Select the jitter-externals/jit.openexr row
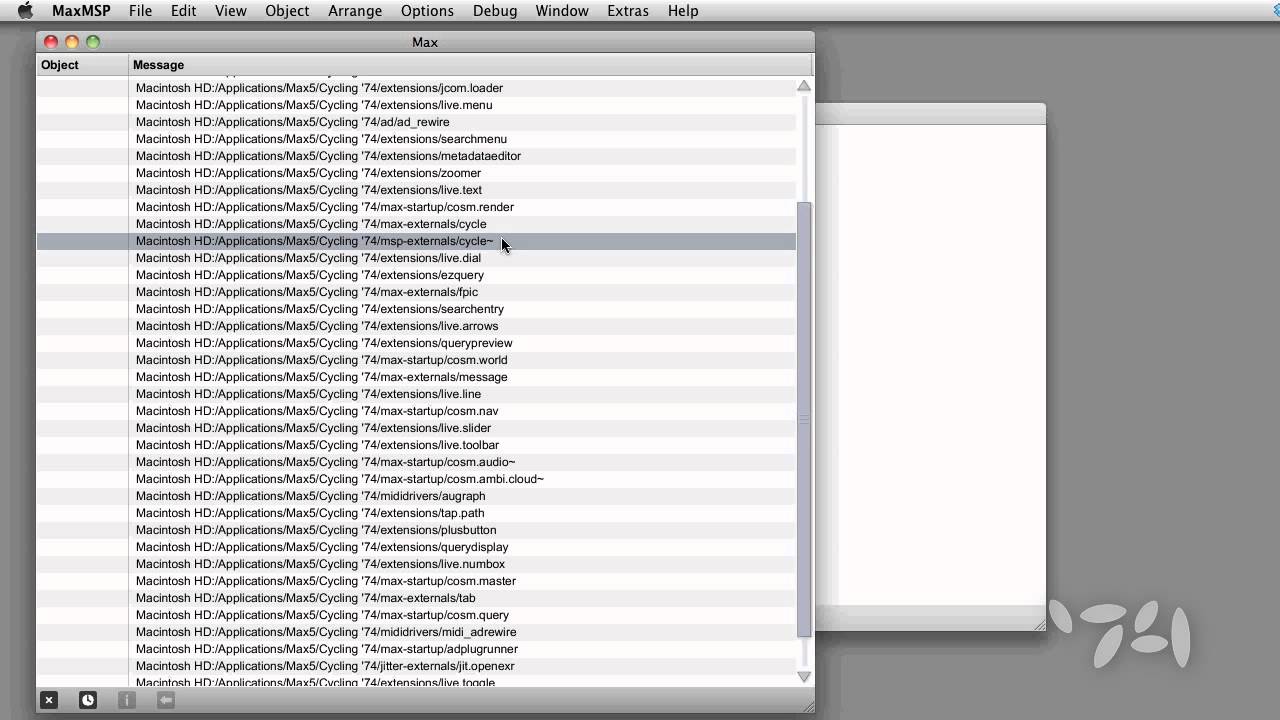 [x=416, y=666]
